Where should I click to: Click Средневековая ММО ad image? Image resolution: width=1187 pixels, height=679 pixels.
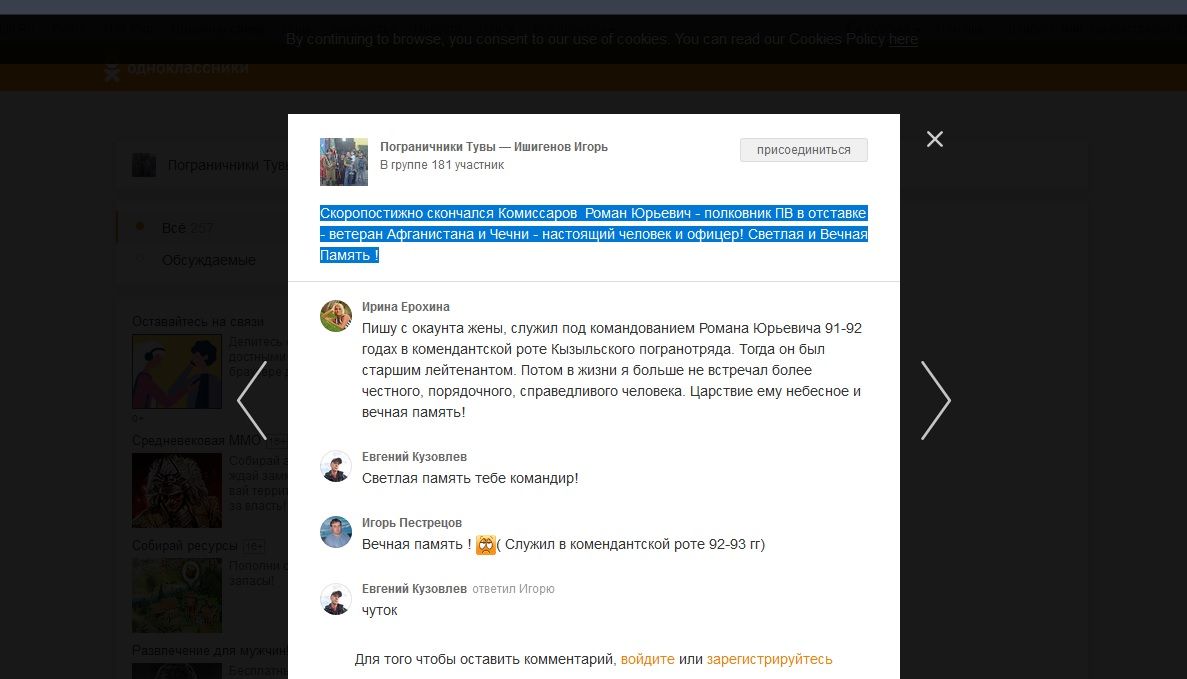tap(177, 491)
